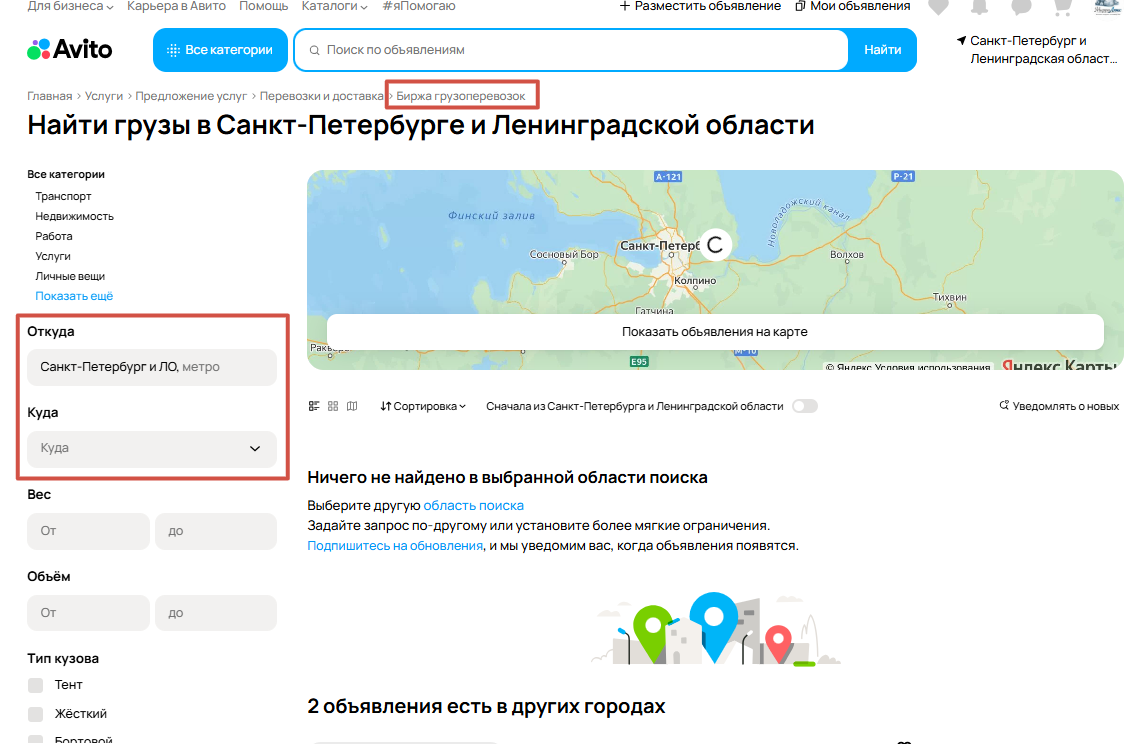This screenshot has height=744, width=1130.
Task: Open the #яПомогаю menu item
Action: [x=419, y=6]
